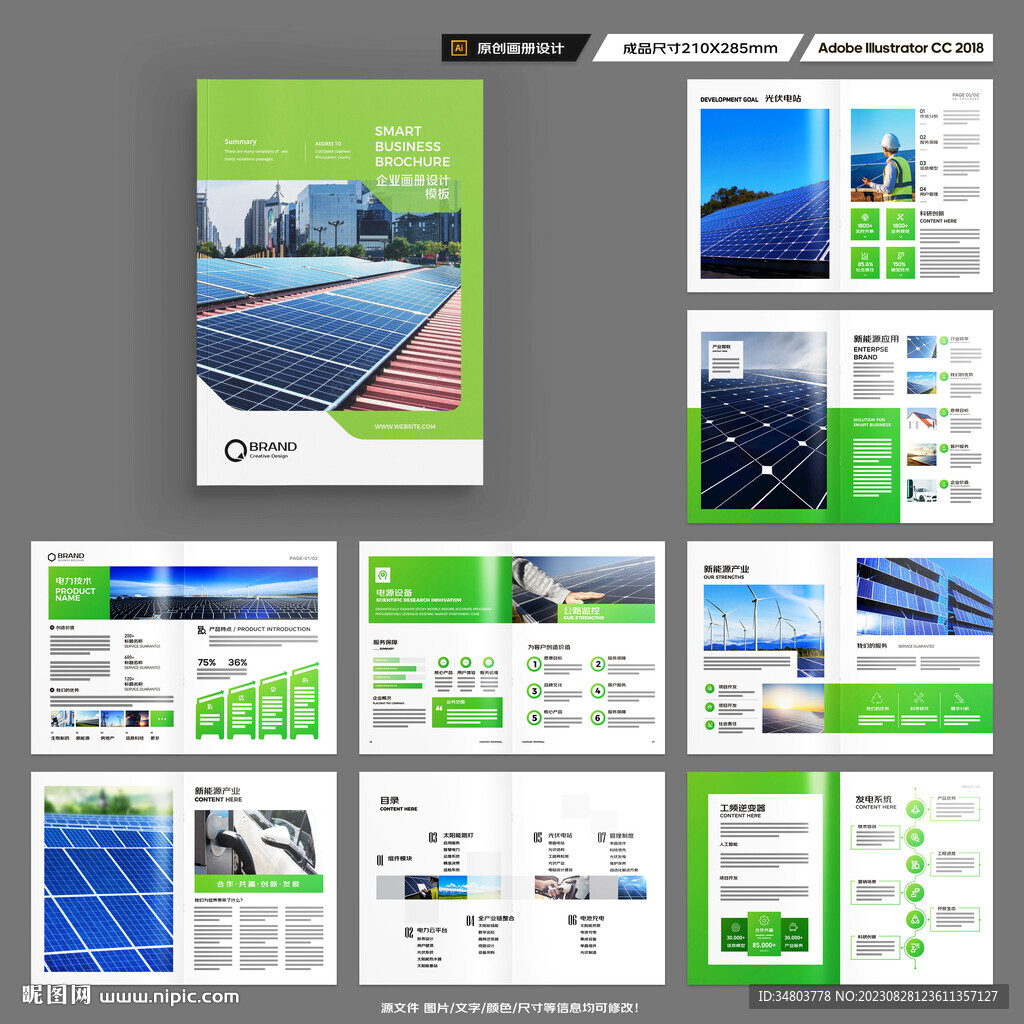1024x1024 pixels.
Task: Click the location pin icon above 电源设备
Action: pyautogui.click(x=383, y=575)
